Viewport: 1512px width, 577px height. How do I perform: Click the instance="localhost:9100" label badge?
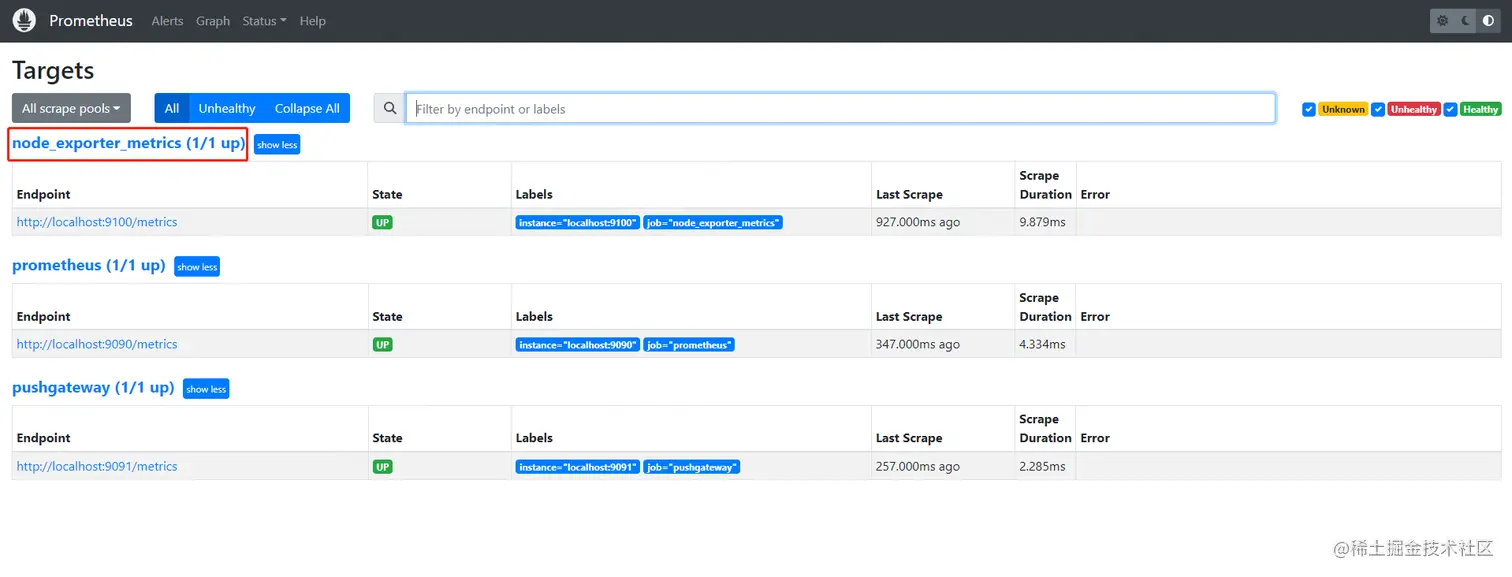click(x=577, y=222)
